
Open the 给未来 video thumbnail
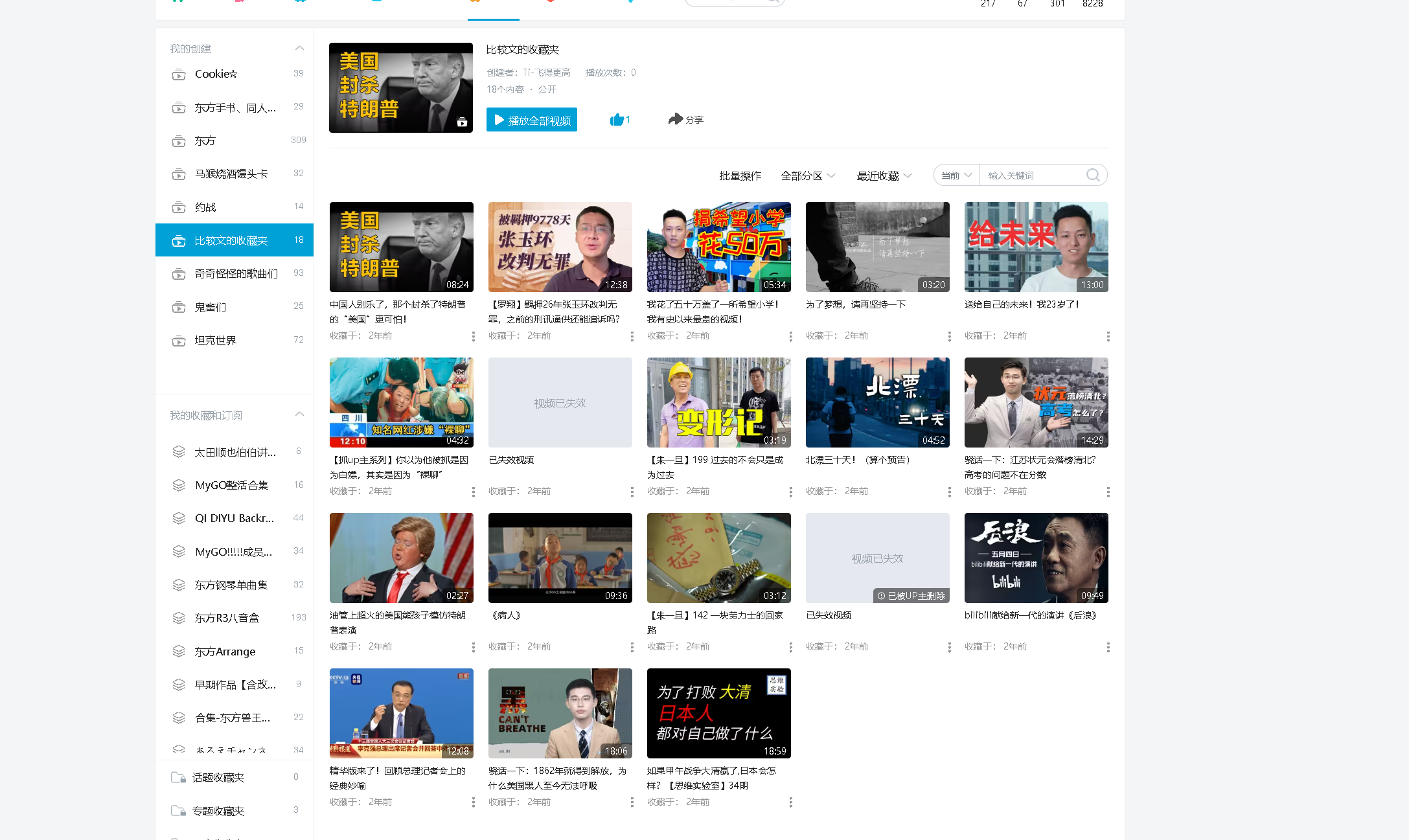[1037, 247]
